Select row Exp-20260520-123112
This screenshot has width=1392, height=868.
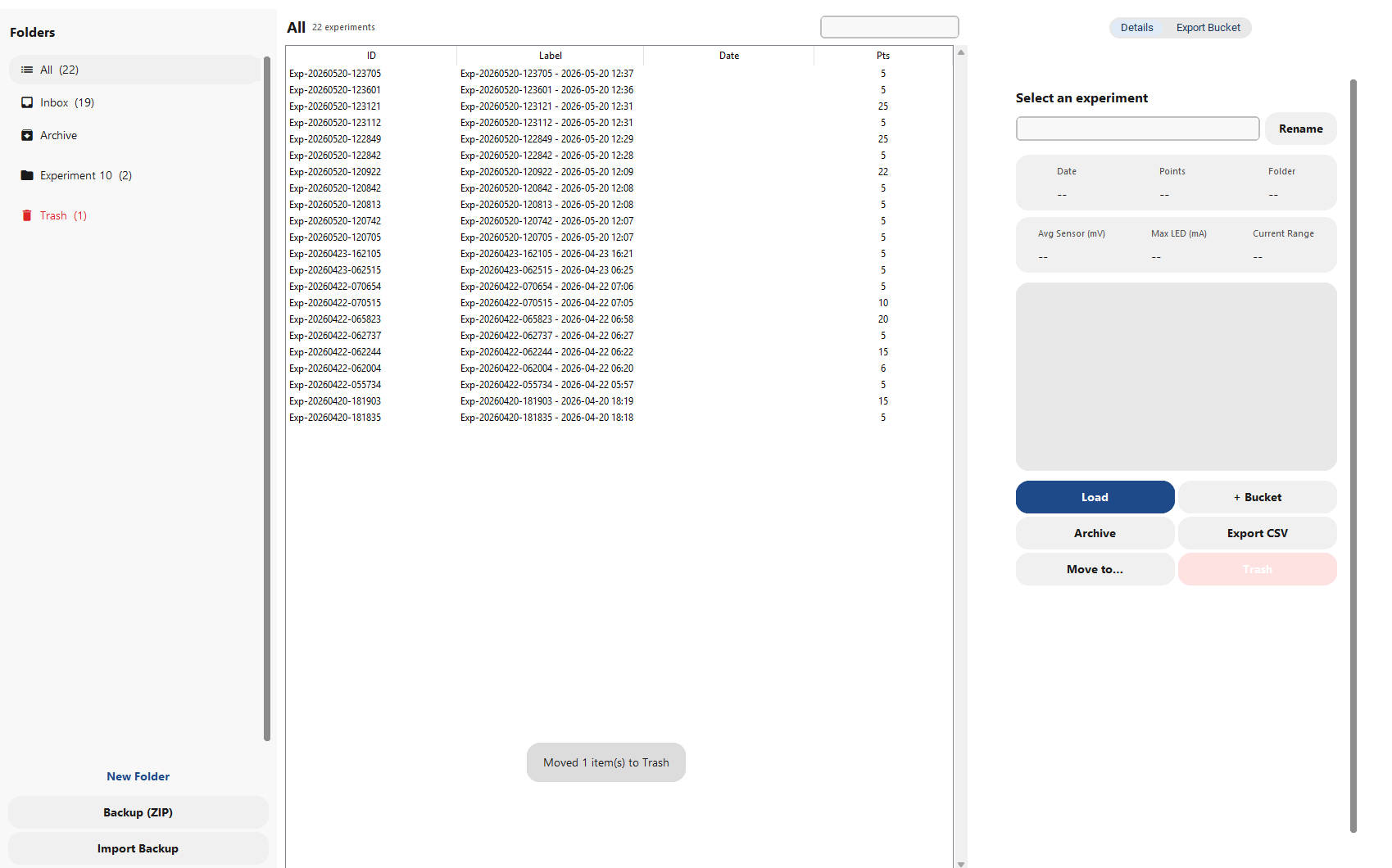[x=619, y=123]
